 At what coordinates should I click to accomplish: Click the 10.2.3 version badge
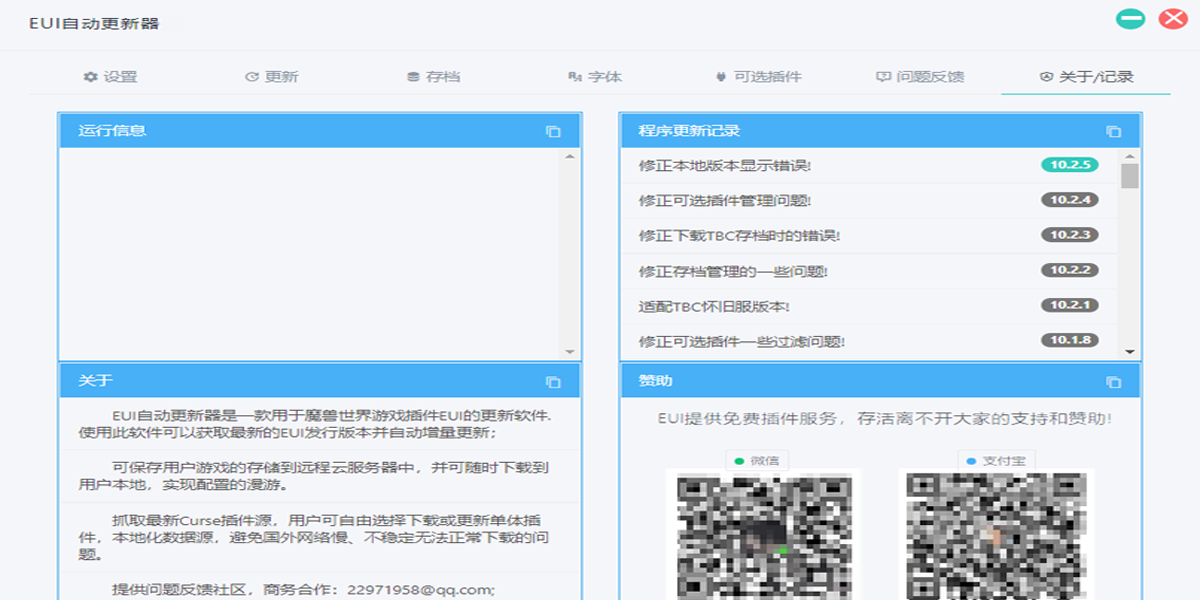point(1070,235)
